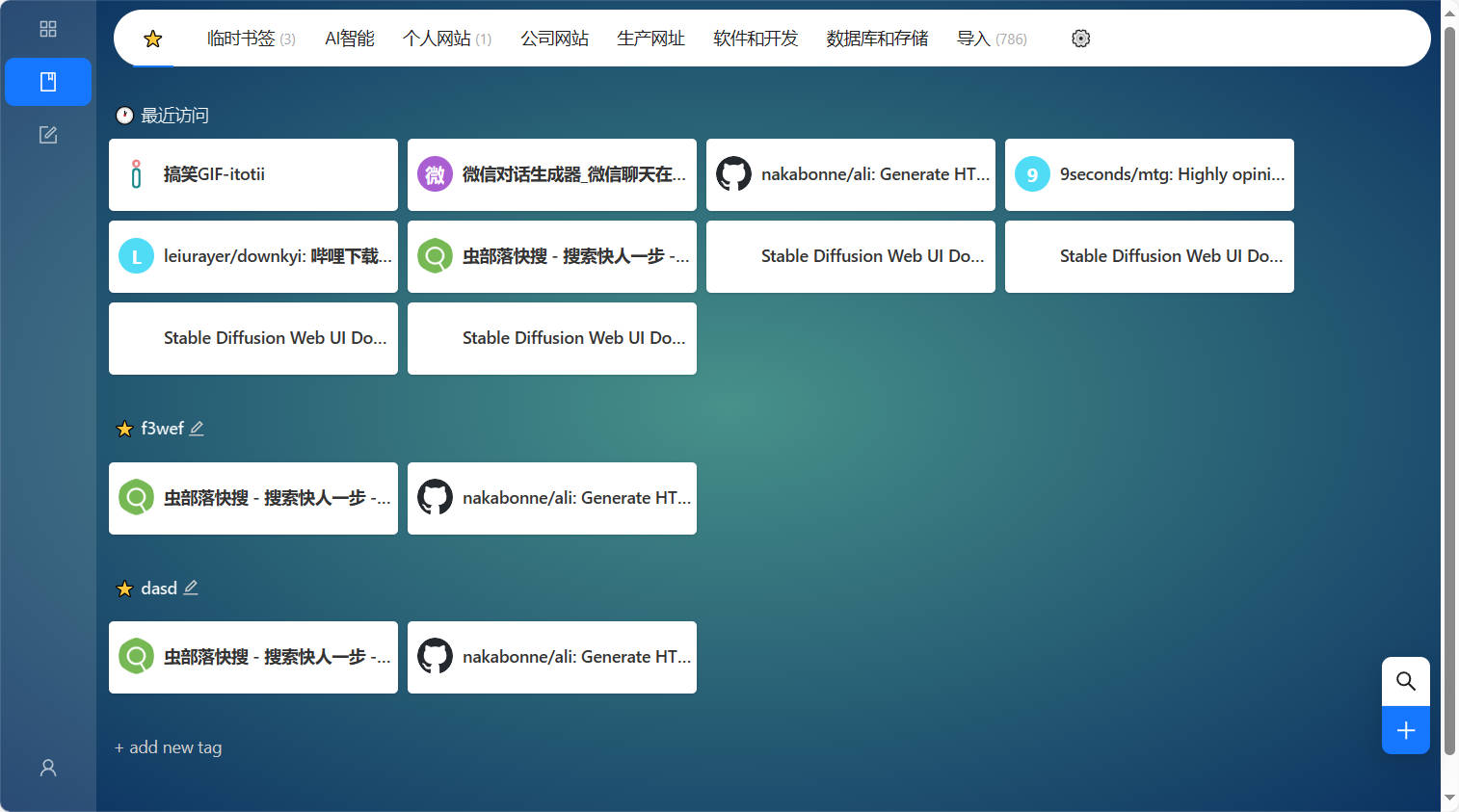This screenshot has width=1459, height=812.
Task: Open the settings gear icon in tab bar
Action: click(1081, 39)
